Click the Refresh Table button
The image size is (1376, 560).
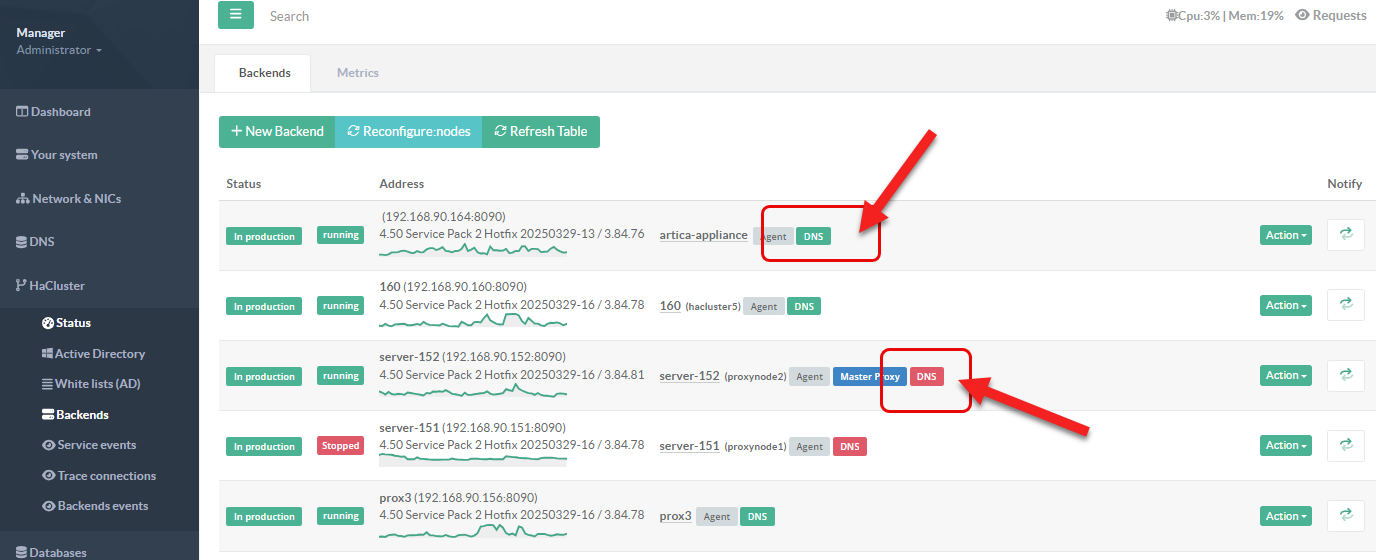coord(541,131)
